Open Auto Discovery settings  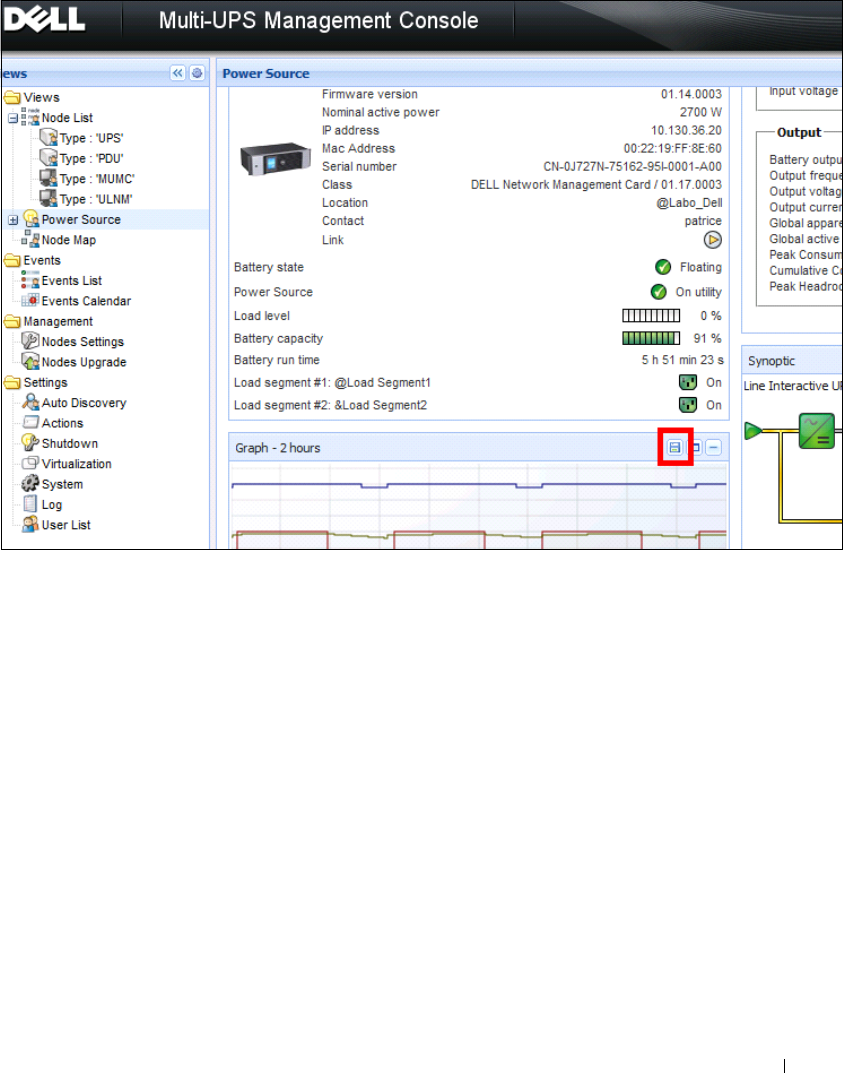click(83, 403)
